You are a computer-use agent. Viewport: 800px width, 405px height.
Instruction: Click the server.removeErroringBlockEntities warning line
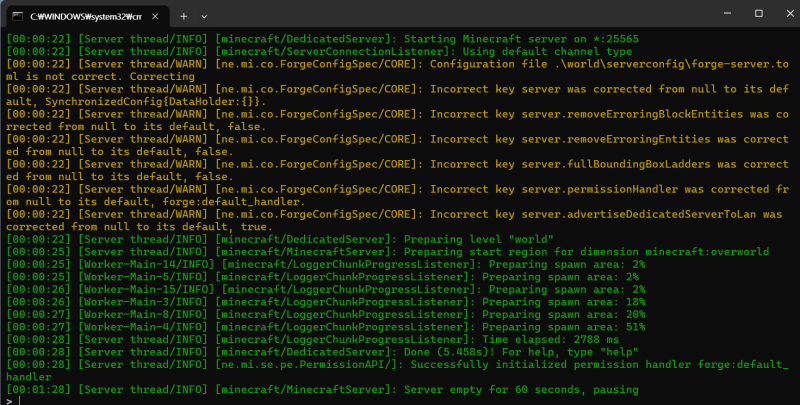[397, 120]
